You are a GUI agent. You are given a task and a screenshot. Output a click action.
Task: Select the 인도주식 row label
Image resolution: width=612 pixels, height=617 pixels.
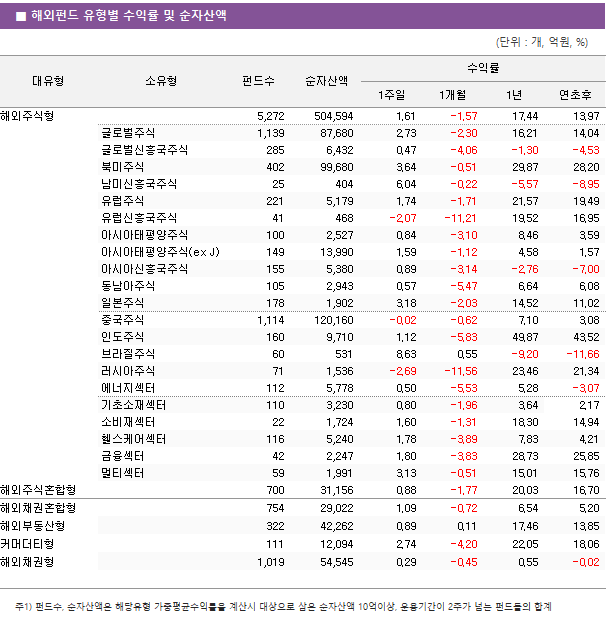(122, 337)
